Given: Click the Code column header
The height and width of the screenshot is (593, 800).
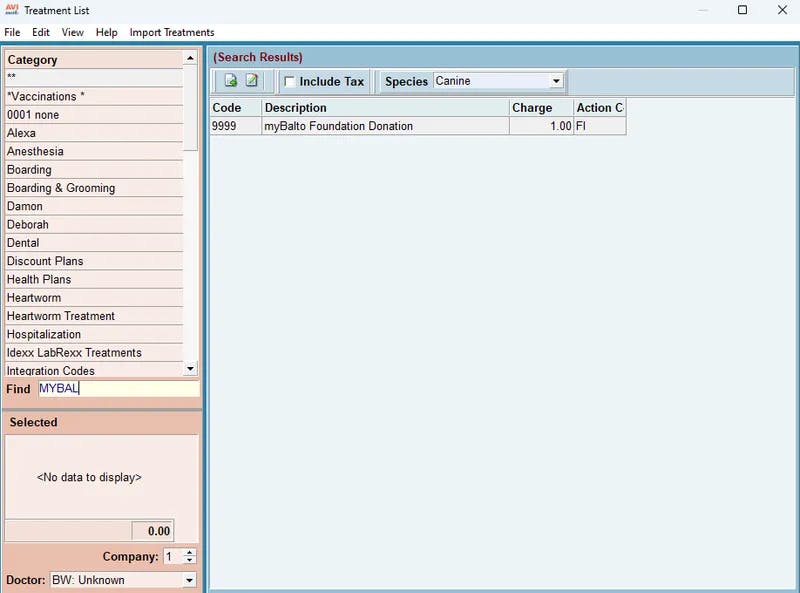Looking at the screenshot, I should pyautogui.click(x=236, y=108).
